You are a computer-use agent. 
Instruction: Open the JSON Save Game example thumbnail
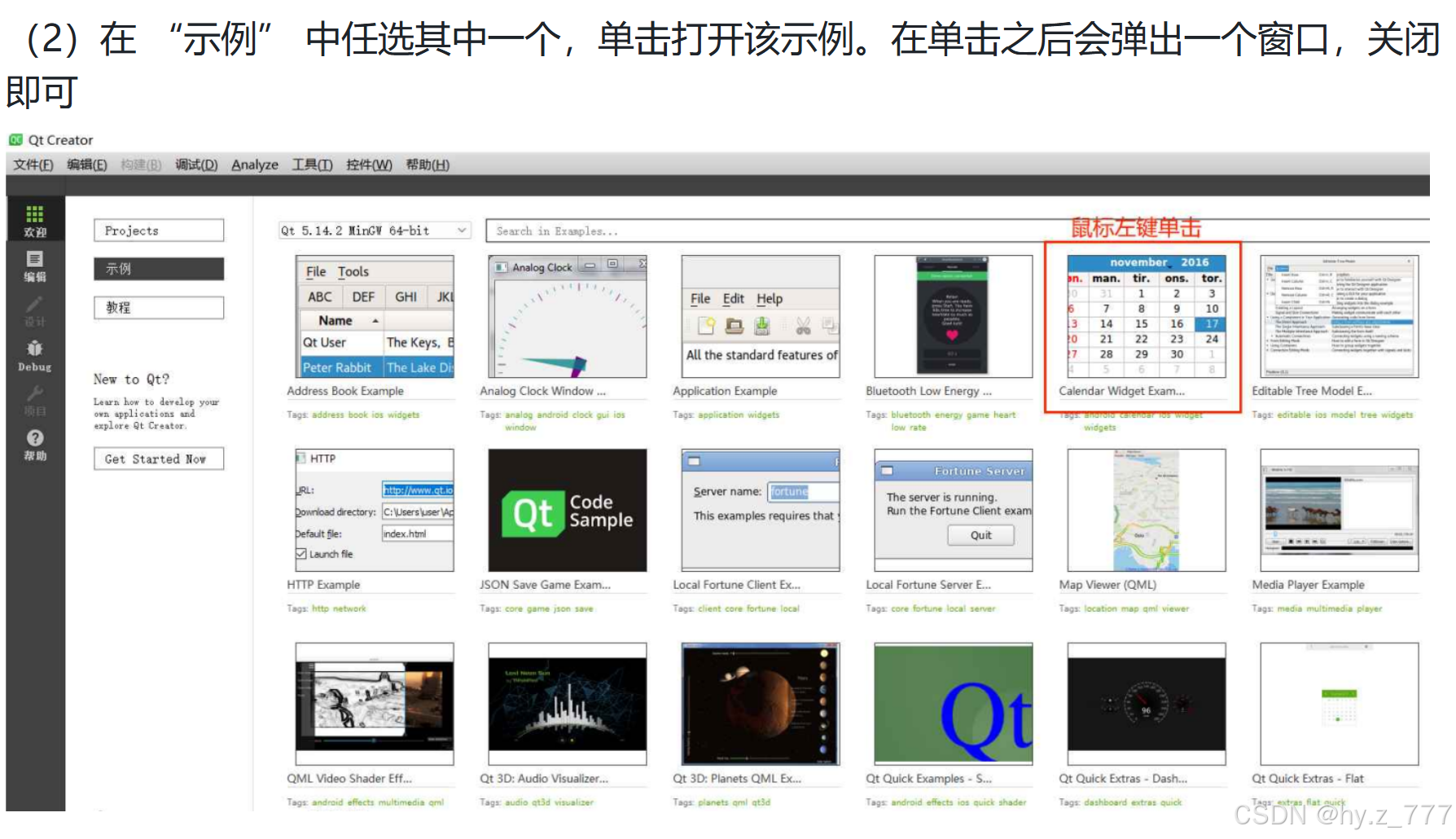568,510
